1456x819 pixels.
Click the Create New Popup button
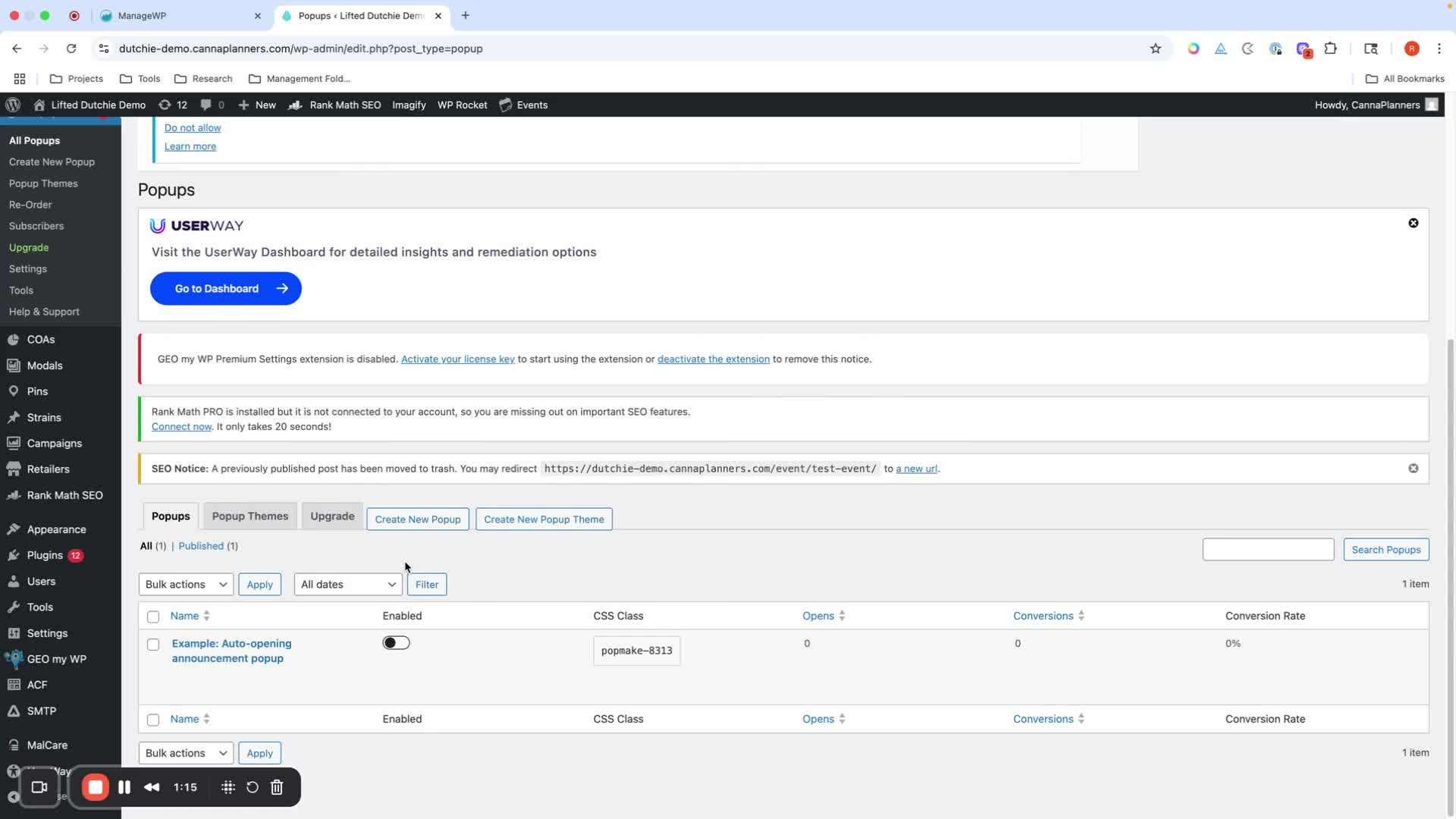tap(417, 519)
